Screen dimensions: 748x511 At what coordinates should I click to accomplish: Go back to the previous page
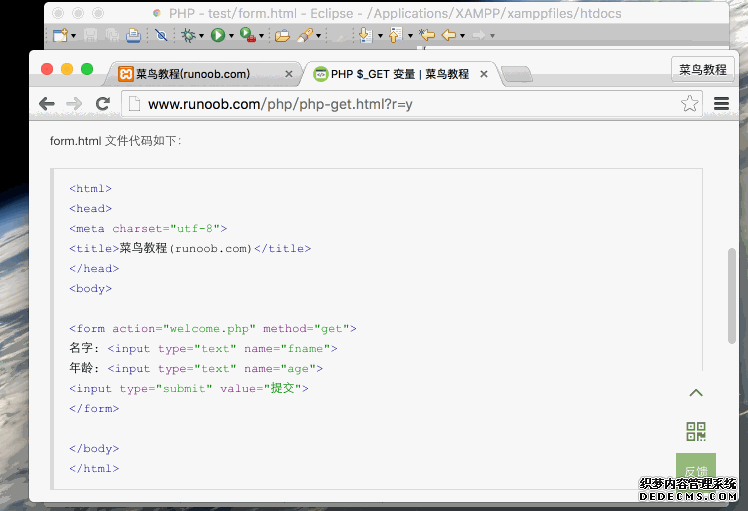coord(47,104)
